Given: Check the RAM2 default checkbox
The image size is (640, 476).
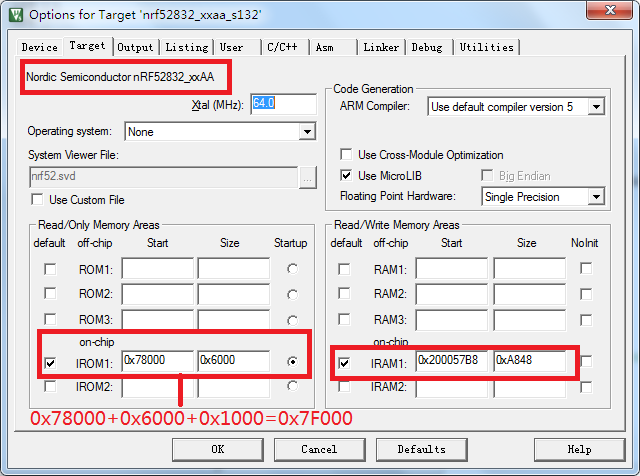Looking at the screenshot, I should tap(344, 293).
